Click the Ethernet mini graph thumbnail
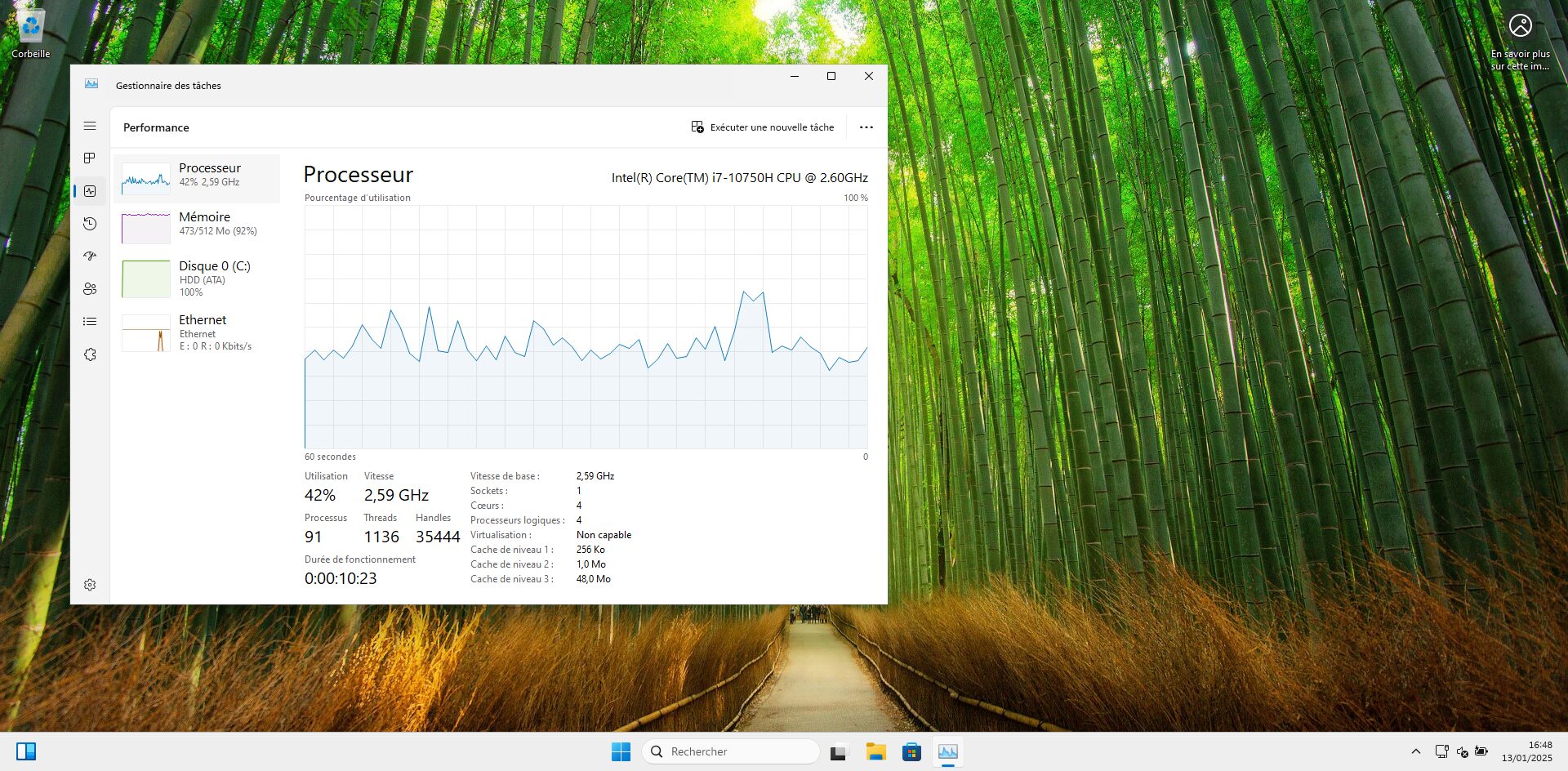The height and width of the screenshot is (771, 1568). click(x=145, y=333)
